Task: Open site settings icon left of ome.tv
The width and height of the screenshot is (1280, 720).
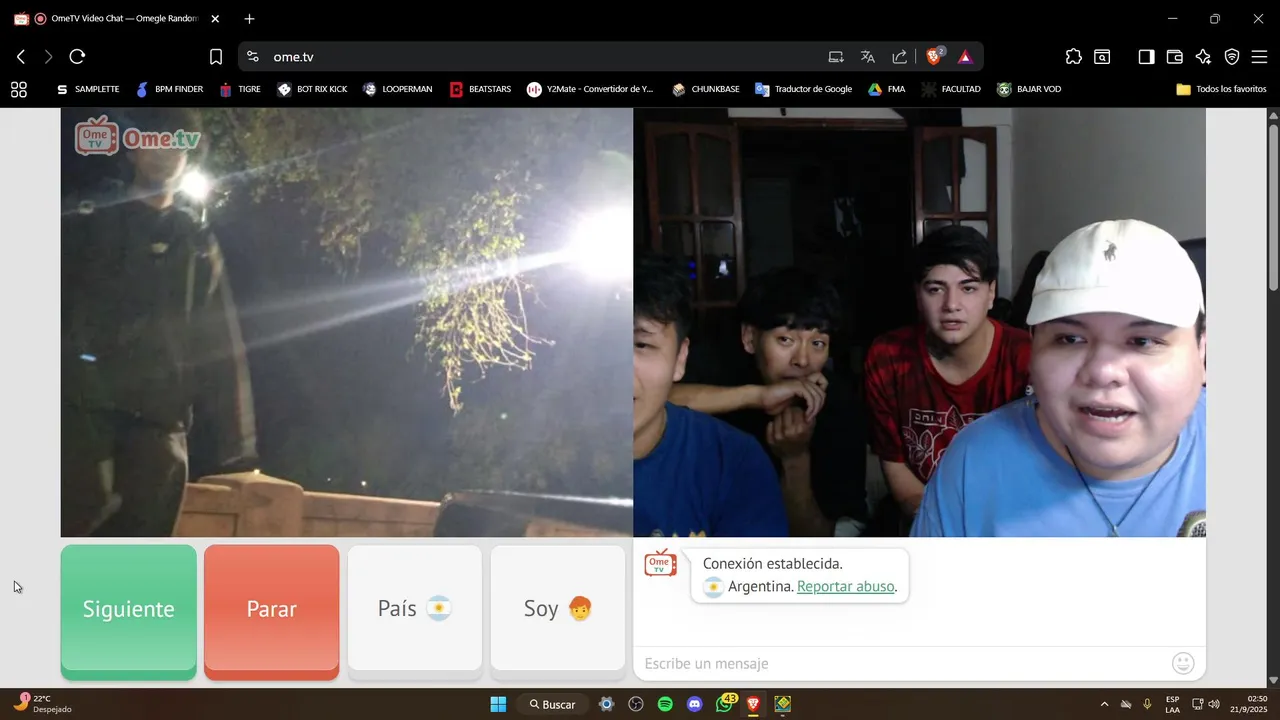Action: [x=252, y=57]
